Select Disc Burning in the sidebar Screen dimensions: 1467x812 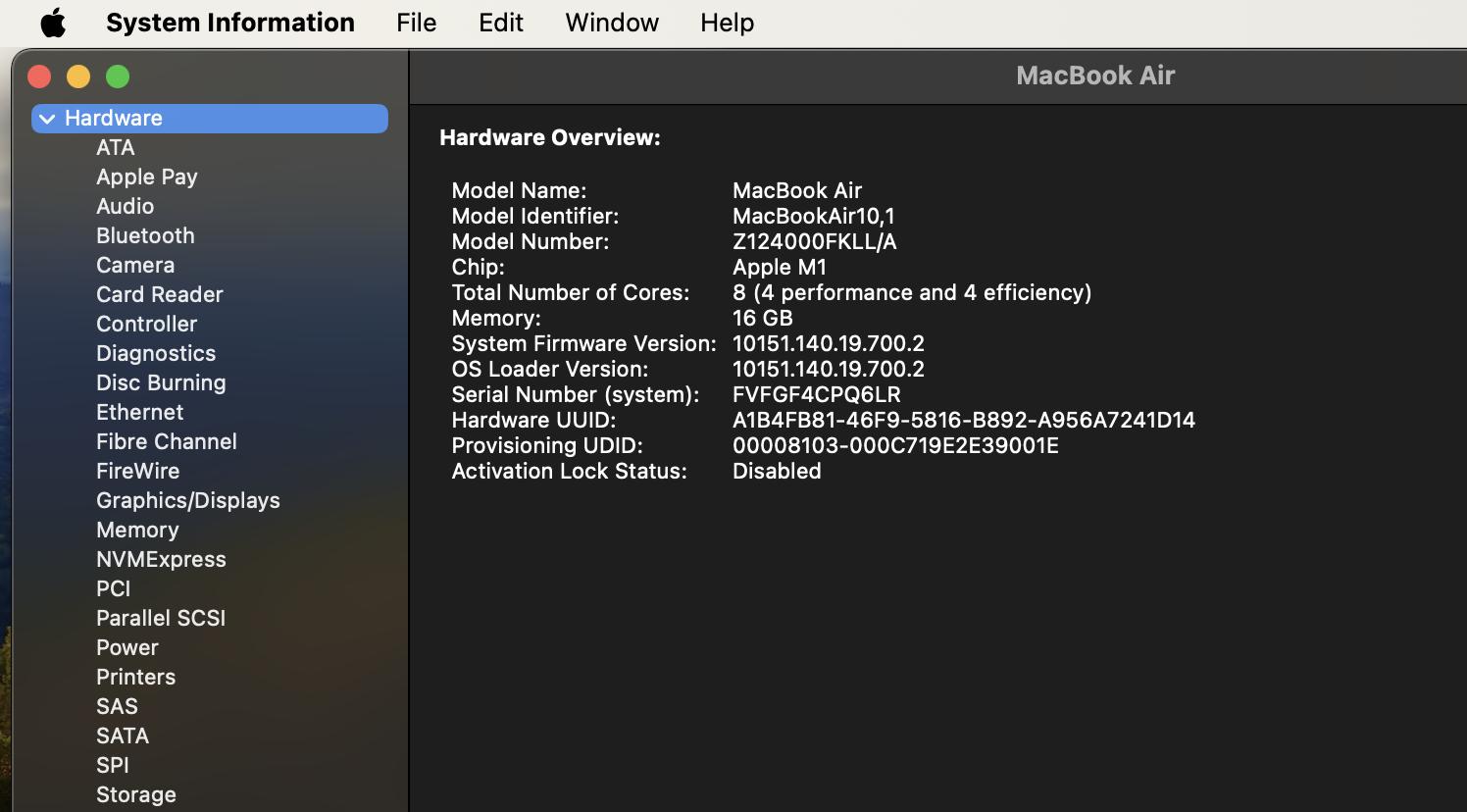pos(161,382)
